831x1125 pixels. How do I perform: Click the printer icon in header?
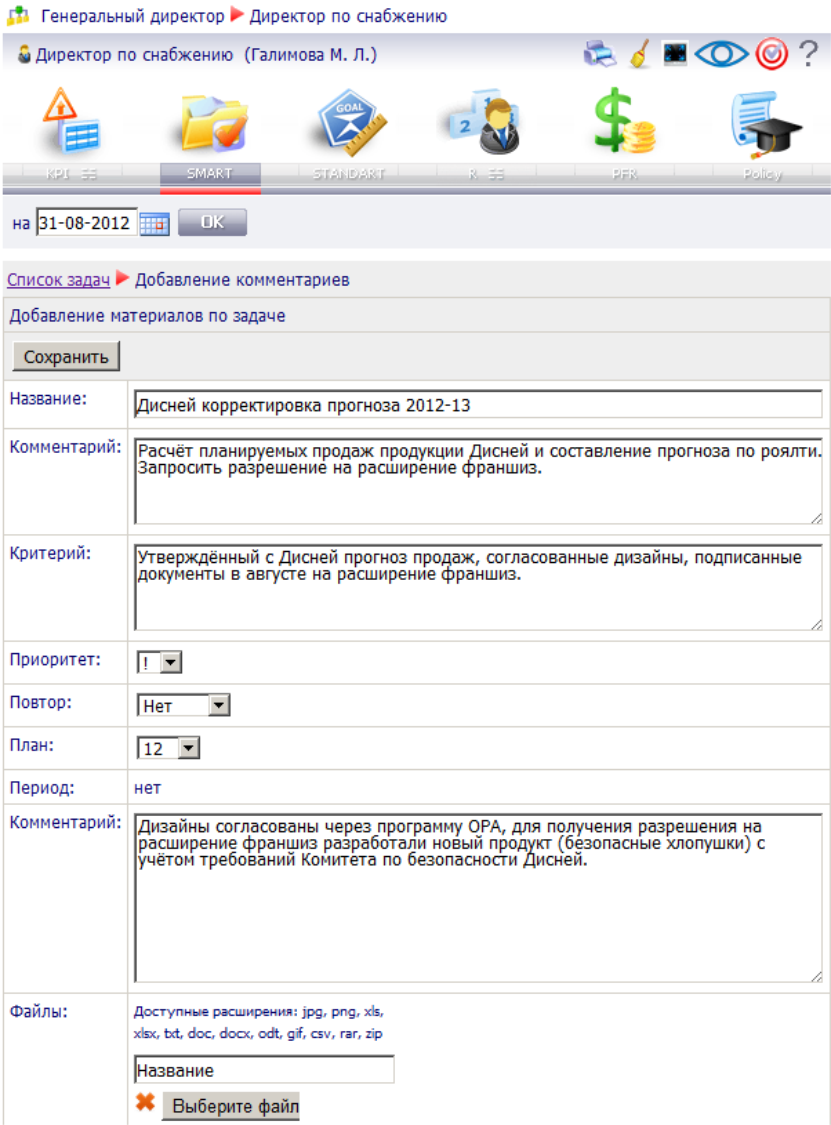coord(599,55)
